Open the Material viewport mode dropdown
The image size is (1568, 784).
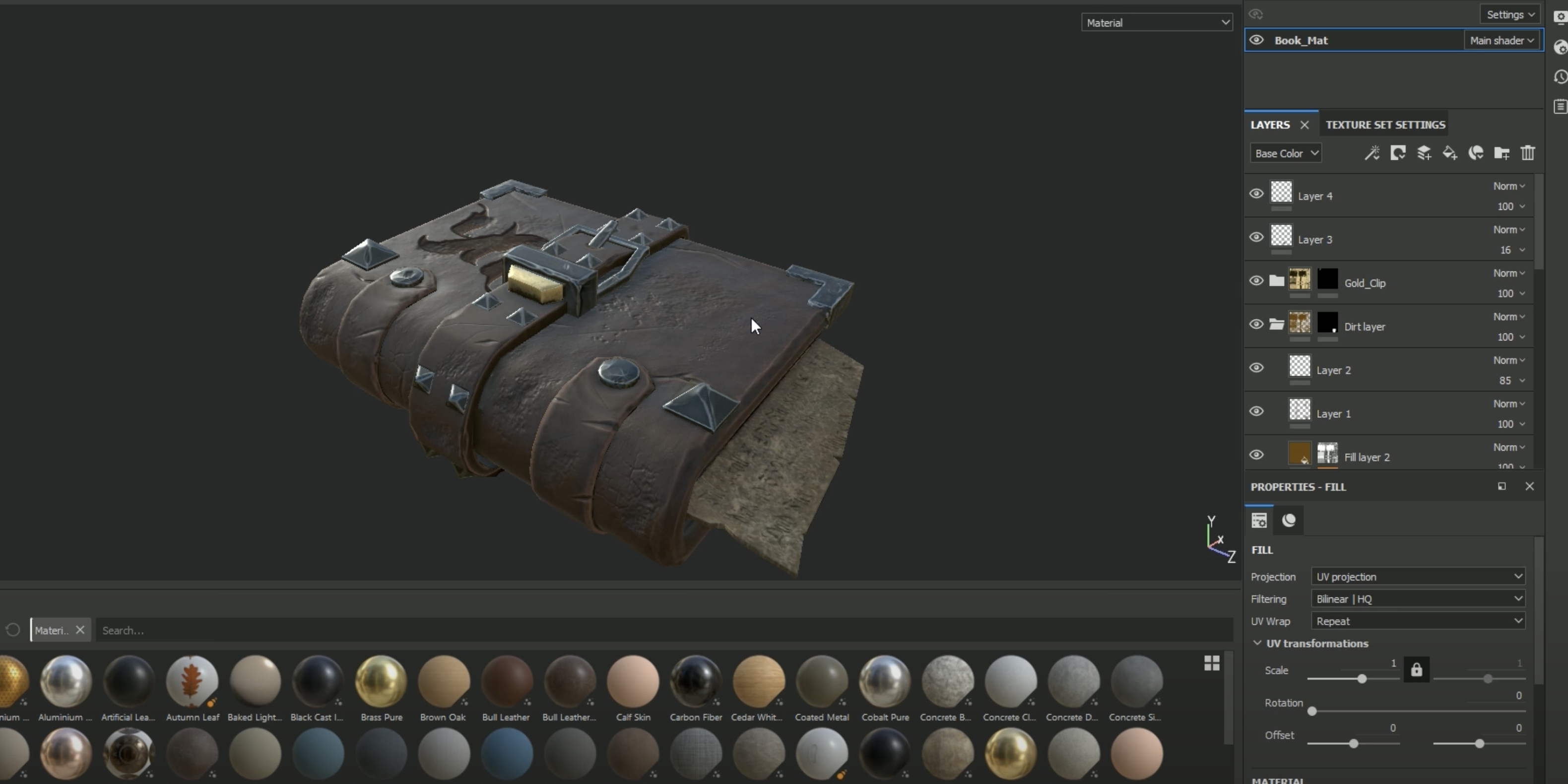pos(1157,22)
